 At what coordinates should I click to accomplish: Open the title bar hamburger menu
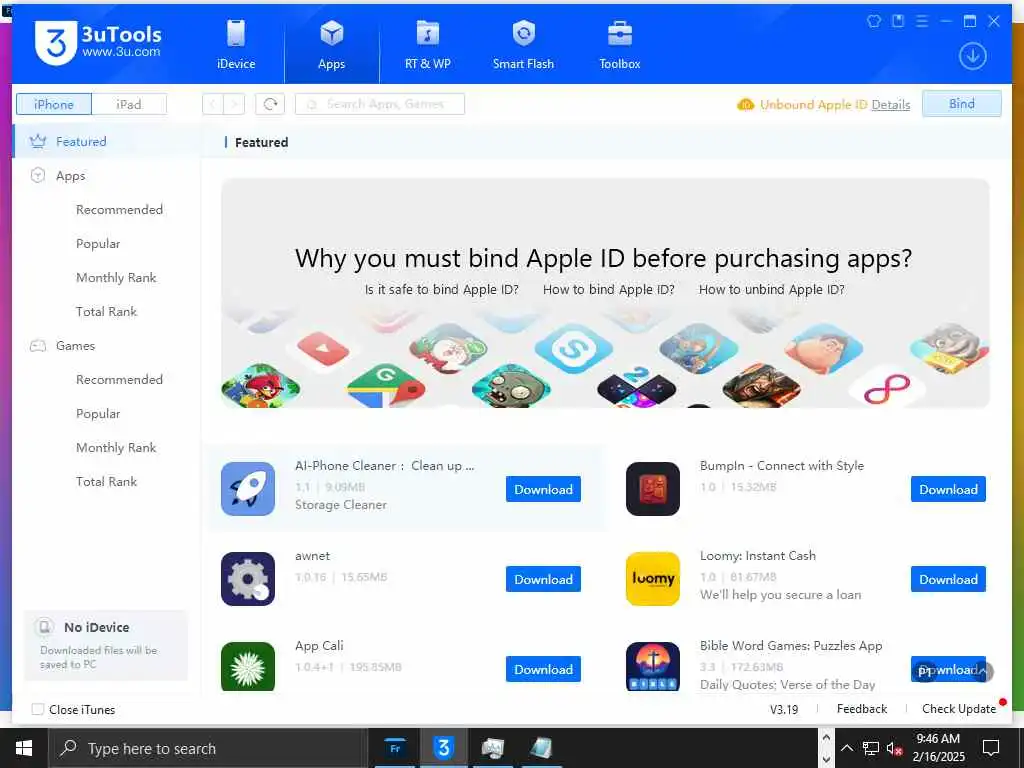[922, 21]
